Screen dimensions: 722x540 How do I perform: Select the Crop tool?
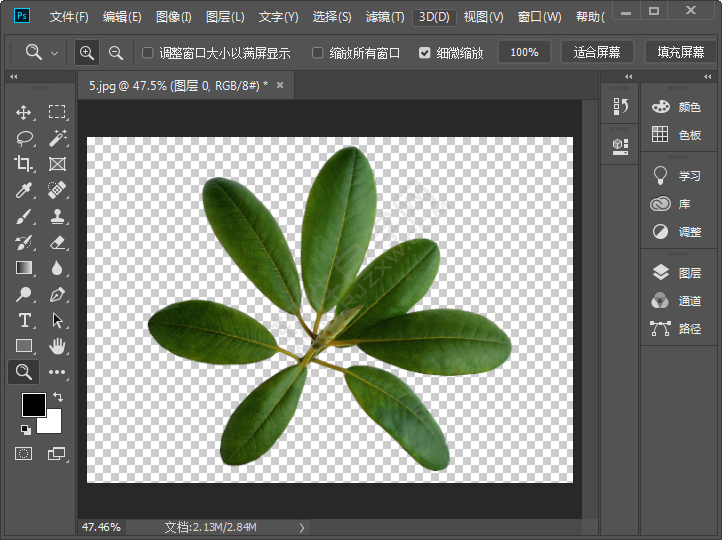(24, 164)
